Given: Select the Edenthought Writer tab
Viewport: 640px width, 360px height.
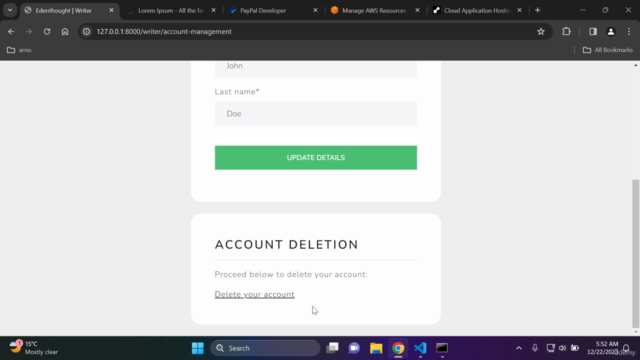Looking at the screenshot, I should [x=65, y=11].
